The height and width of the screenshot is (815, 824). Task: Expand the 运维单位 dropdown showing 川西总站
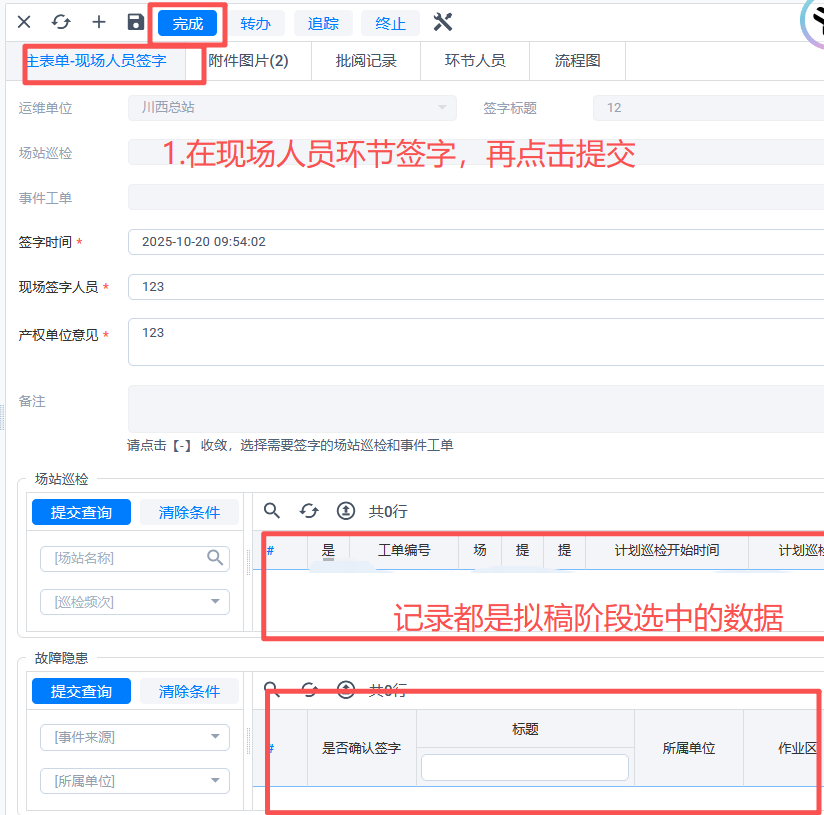[x=442, y=108]
